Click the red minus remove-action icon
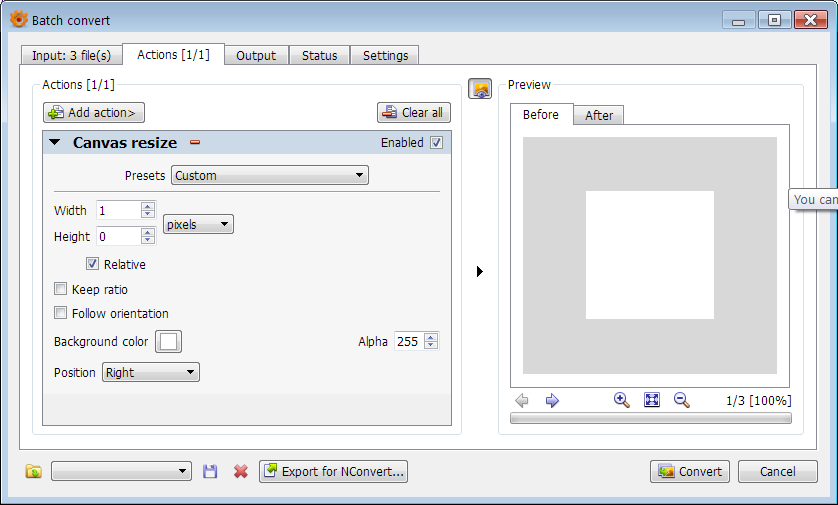 coord(195,142)
